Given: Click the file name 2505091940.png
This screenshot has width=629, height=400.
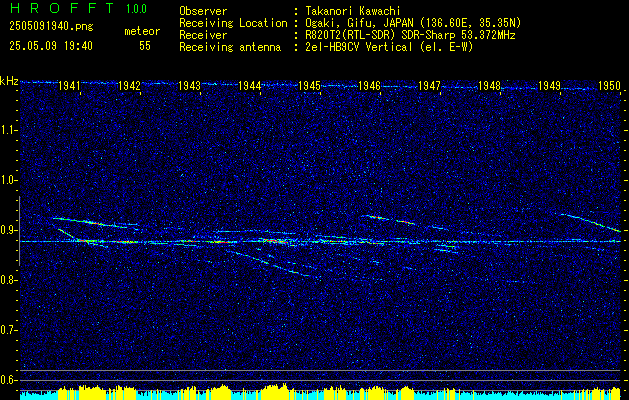Looking at the screenshot, I should [51, 27].
